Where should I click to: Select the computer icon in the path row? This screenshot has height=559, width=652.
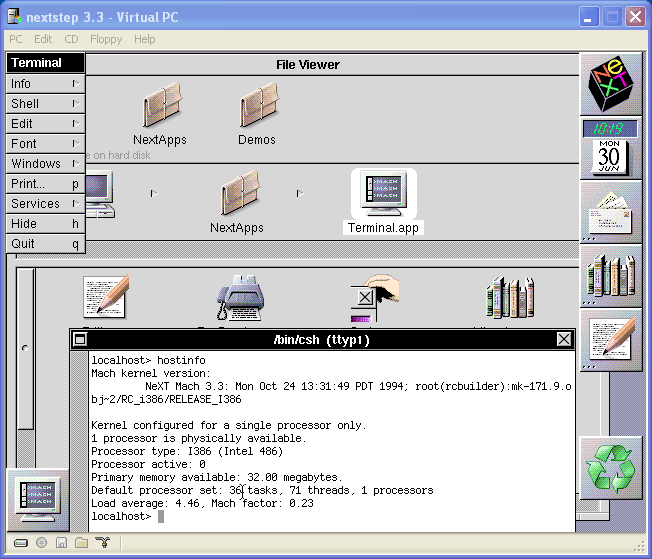[100, 194]
